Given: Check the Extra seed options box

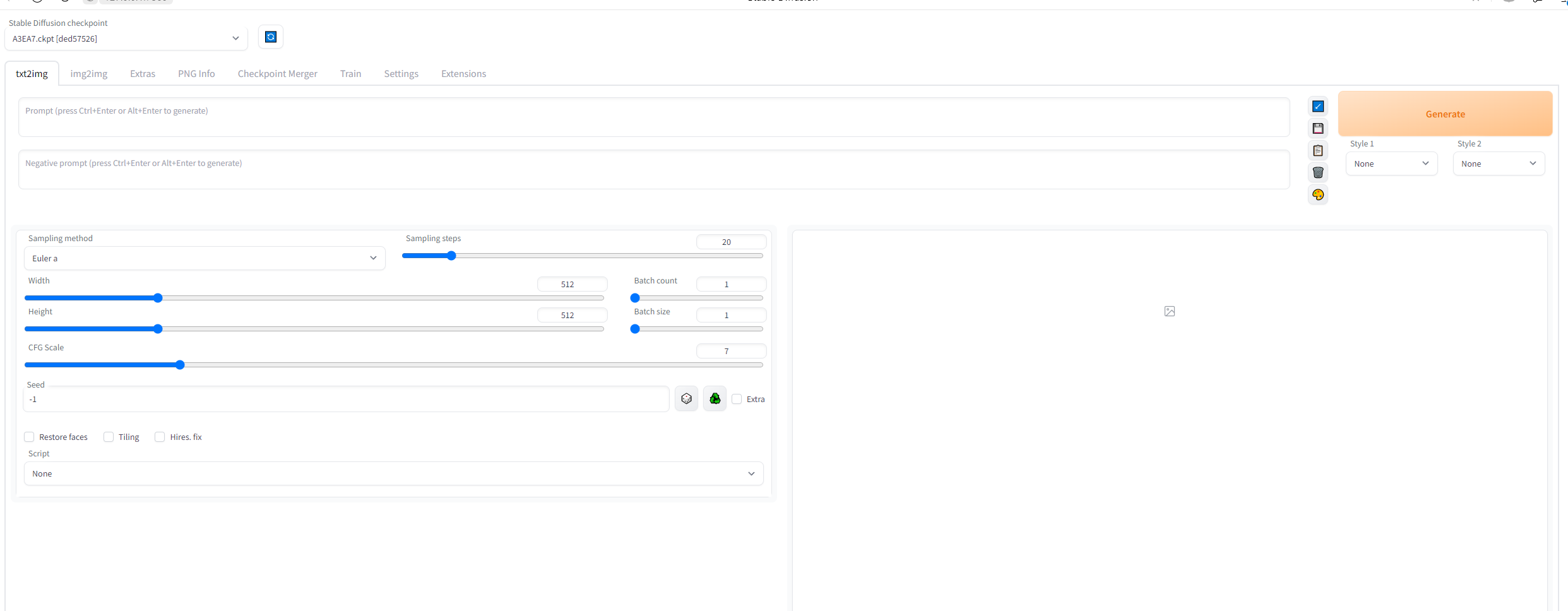Looking at the screenshot, I should (737, 399).
